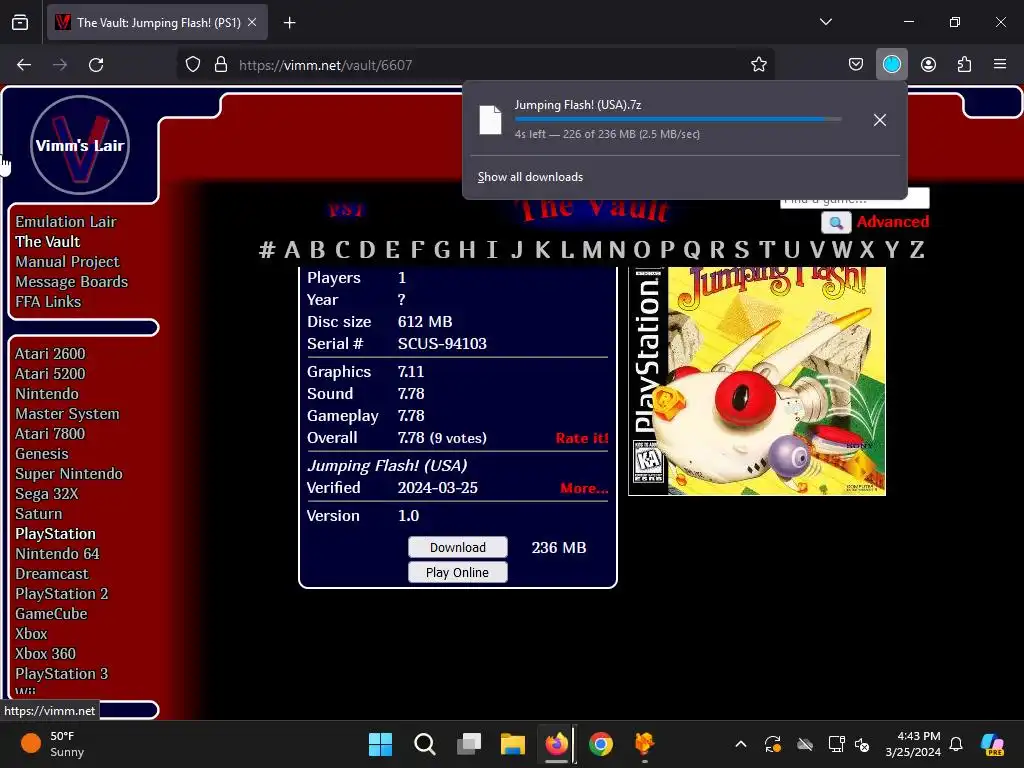Go back using the browser back arrow

tap(24, 65)
